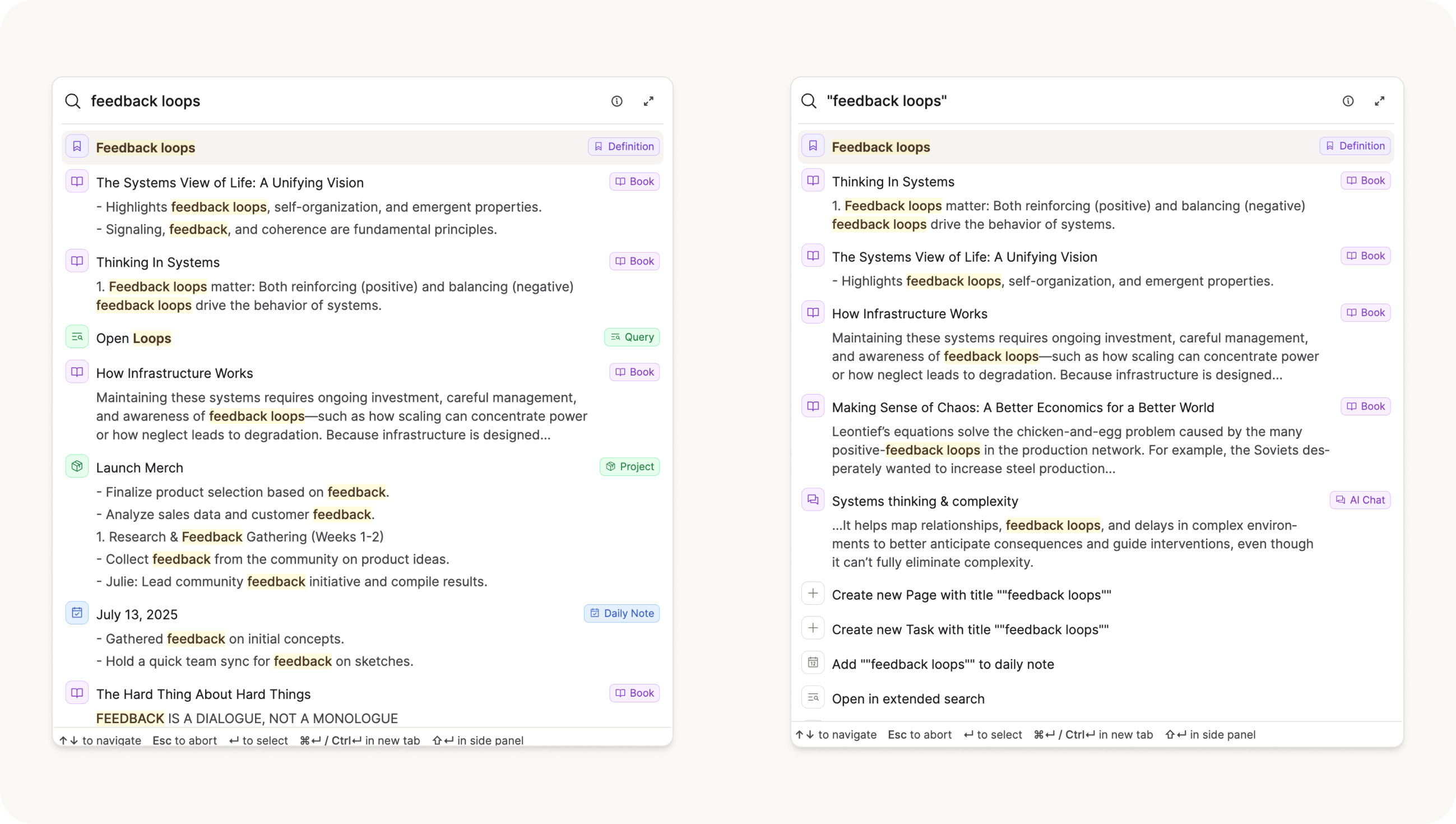The width and height of the screenshot is (1456, 824).
Task: Click plus icon for Create new Task
Action: tap(813, 628)
